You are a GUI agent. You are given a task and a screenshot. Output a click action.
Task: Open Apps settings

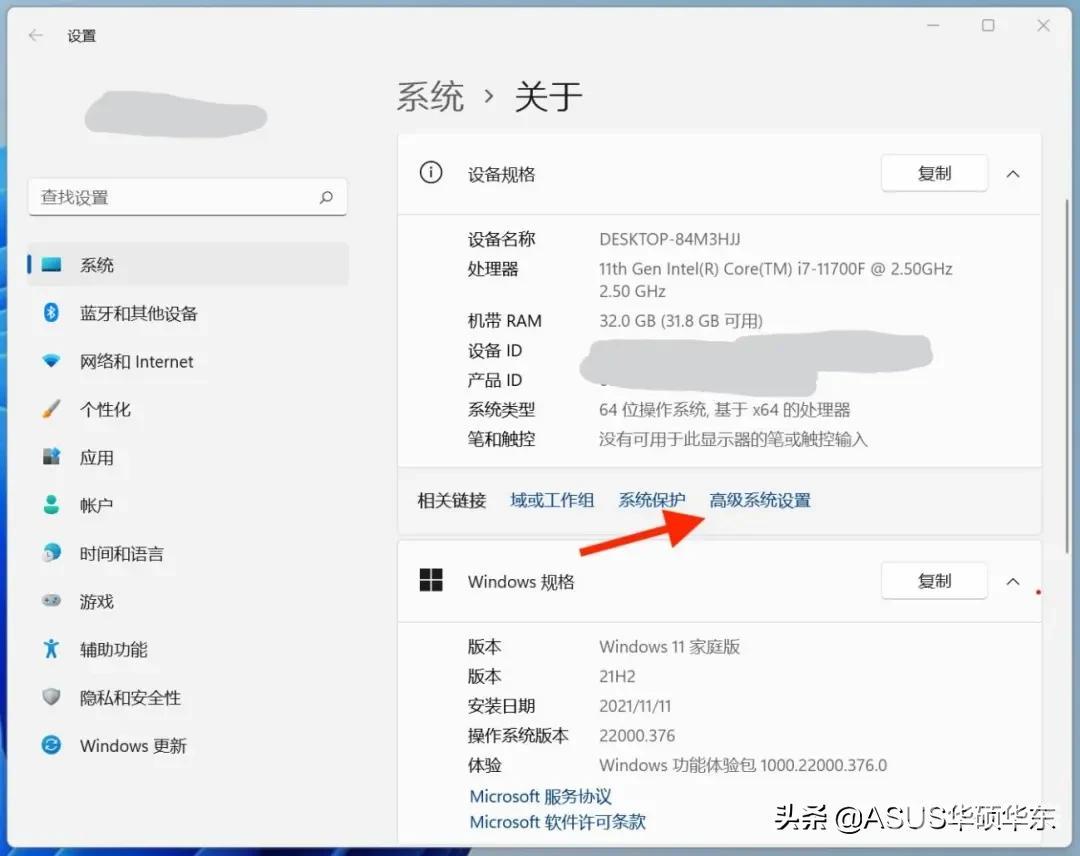coord(96,458)
